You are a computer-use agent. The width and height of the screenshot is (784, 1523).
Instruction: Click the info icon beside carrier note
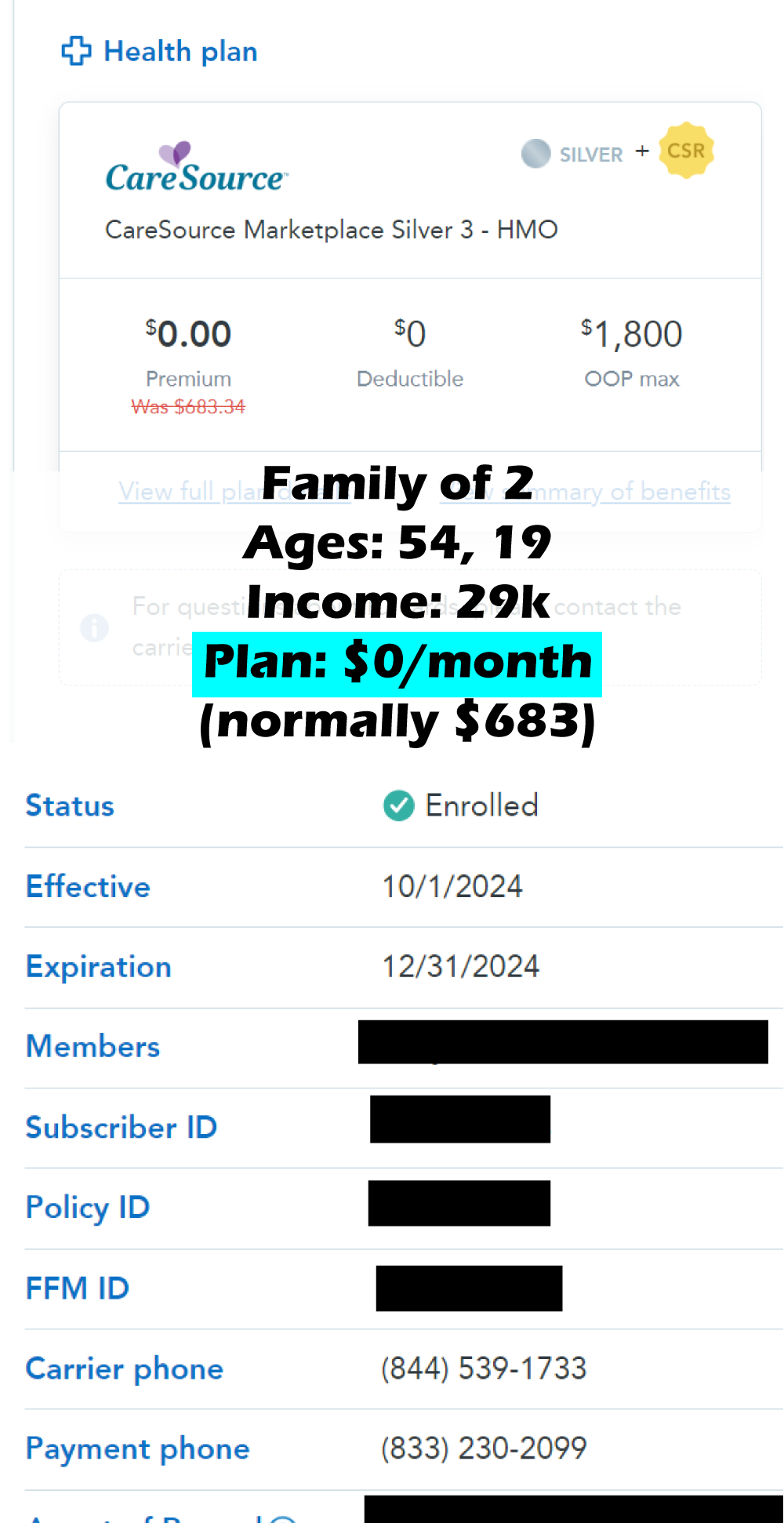tap(94, 627)
